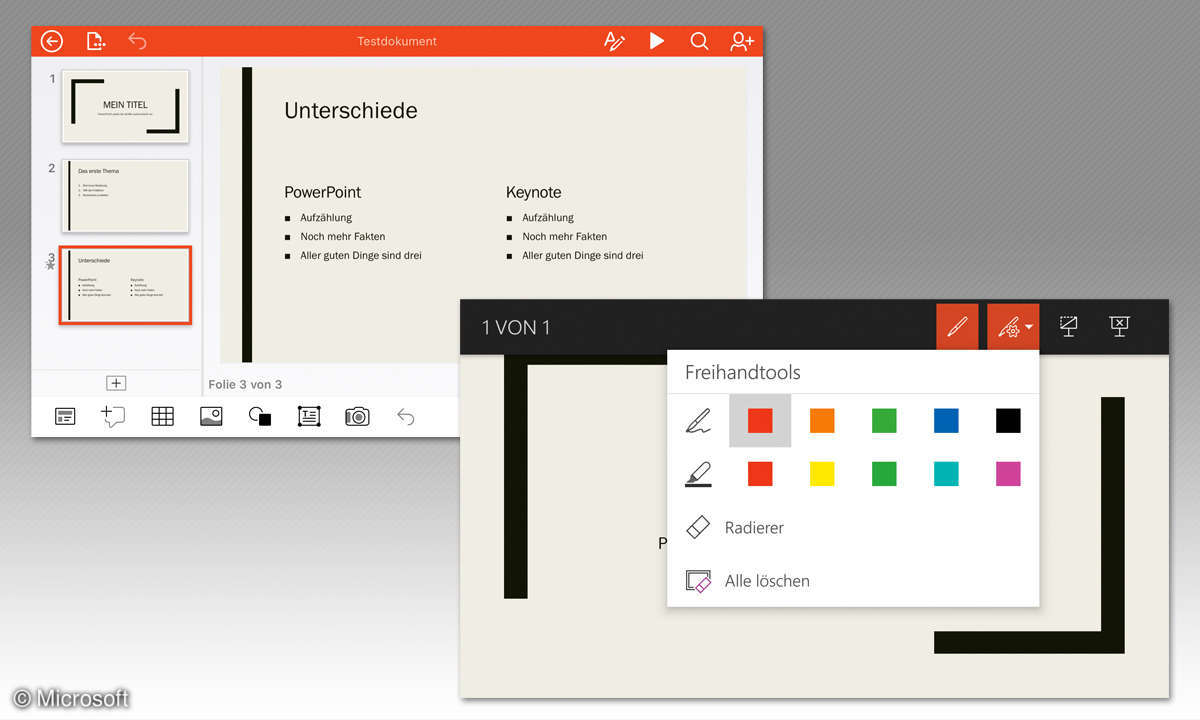Click the "Folie 3 von 3" status text

coord(245,384)
